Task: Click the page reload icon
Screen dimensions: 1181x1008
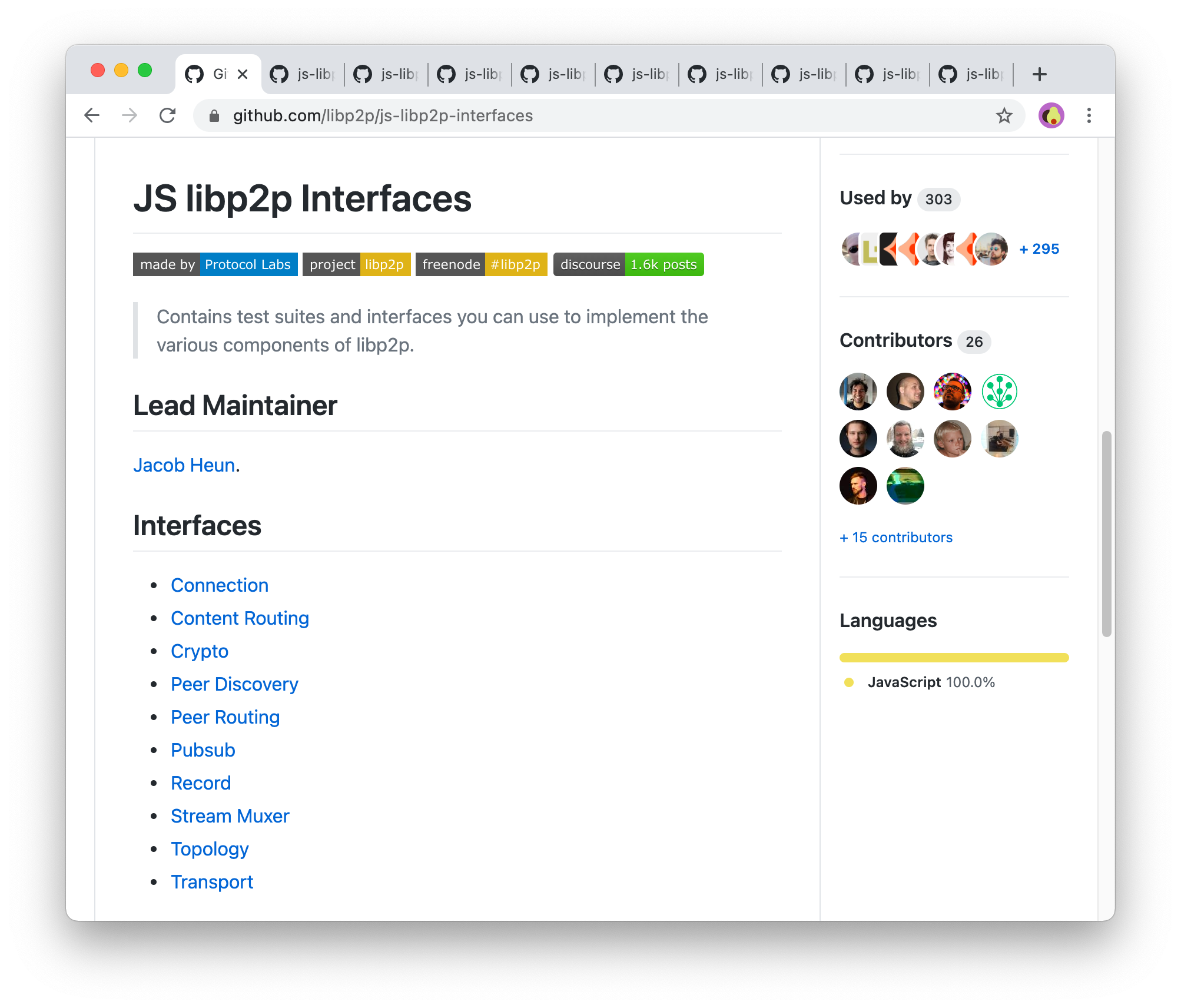Action: tap(168, 115)
